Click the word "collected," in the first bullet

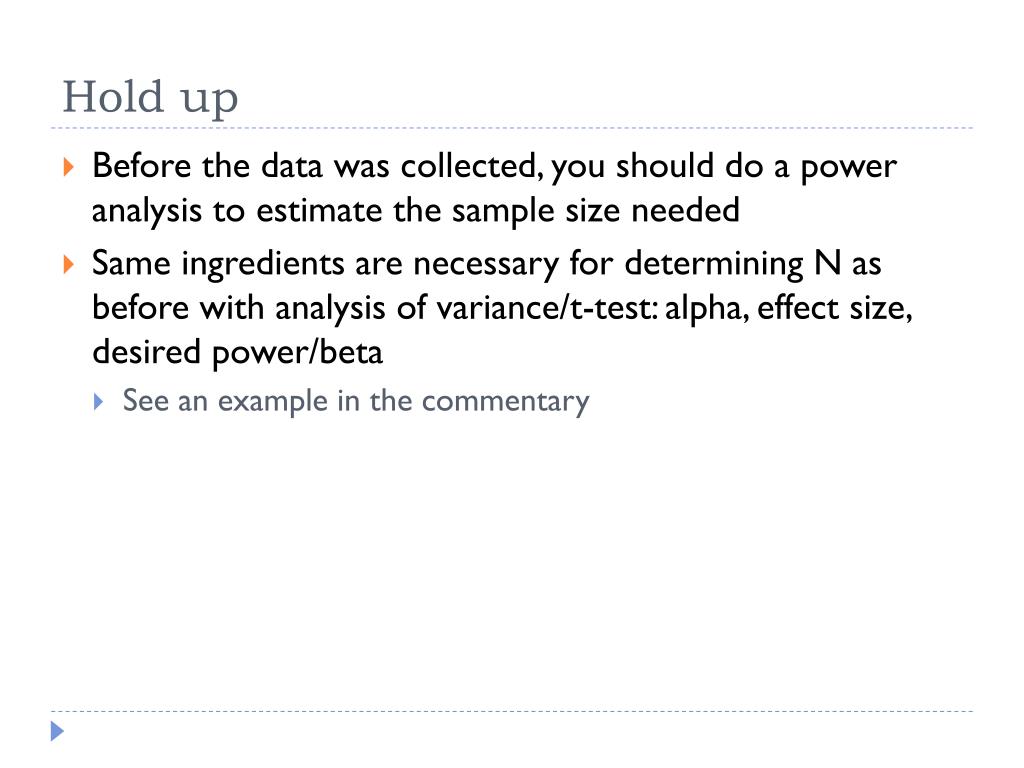click(472, 167)
